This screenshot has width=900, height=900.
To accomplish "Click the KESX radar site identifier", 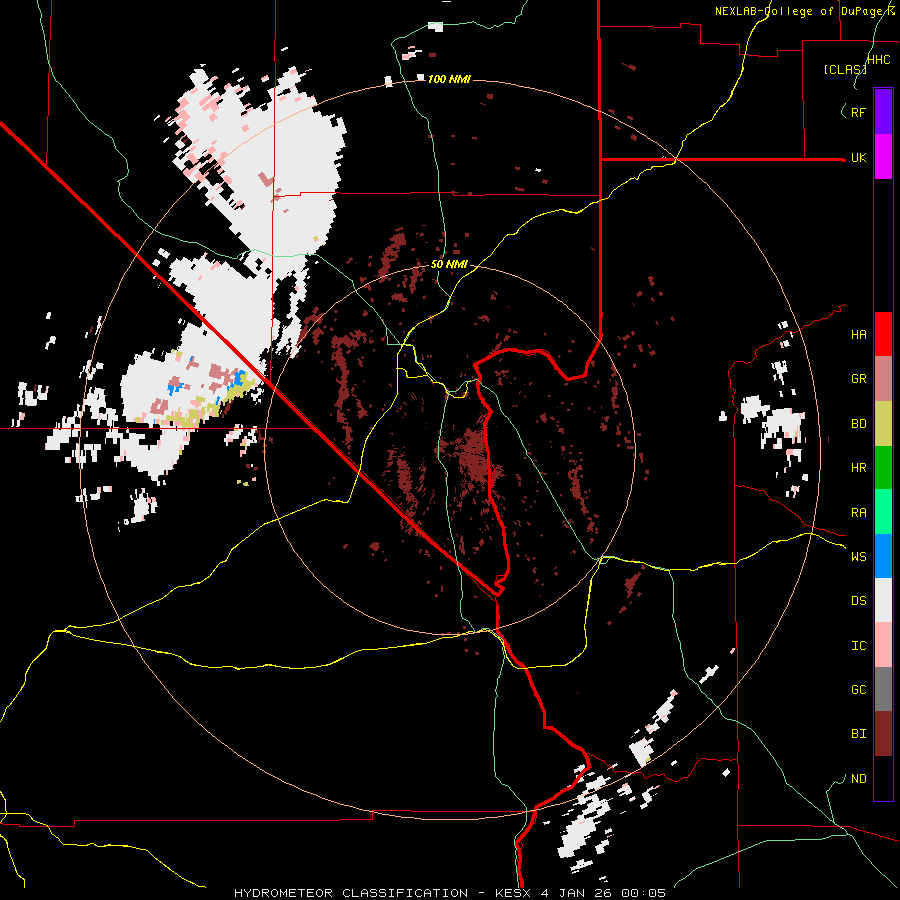I will (x=513, y=893).
